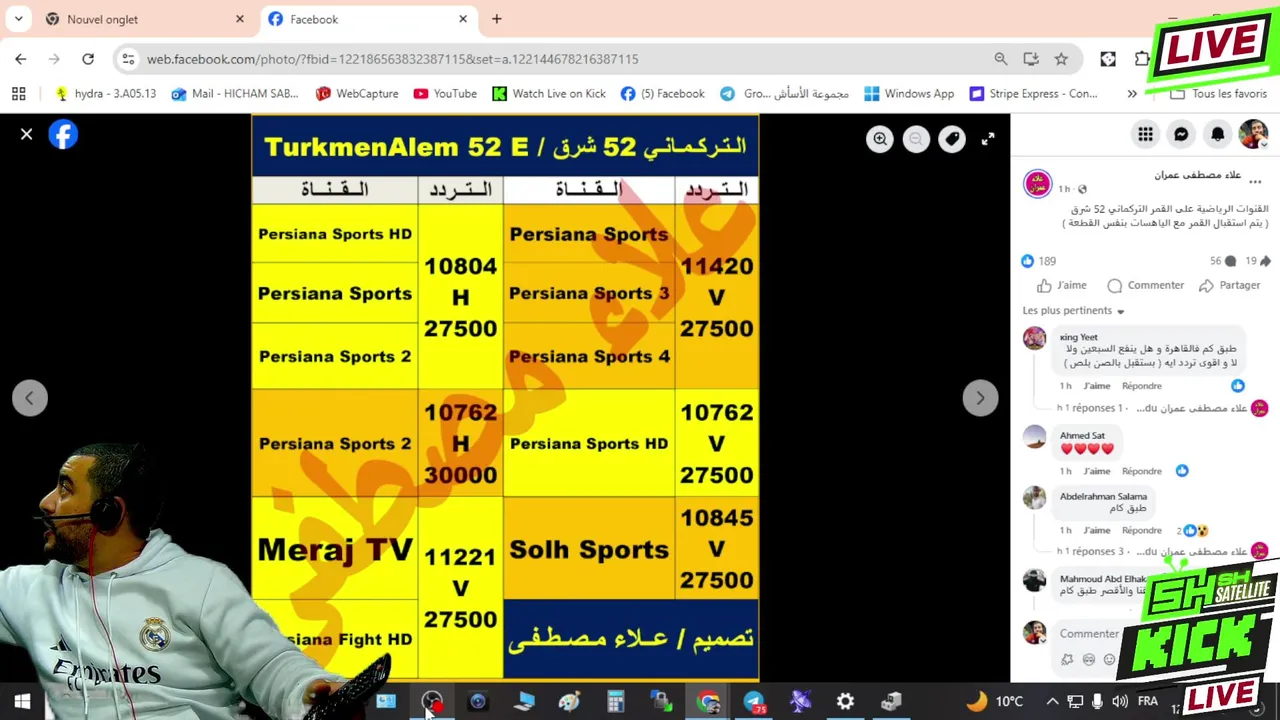
Task: Go to the next photo
Action: point(980,398)
